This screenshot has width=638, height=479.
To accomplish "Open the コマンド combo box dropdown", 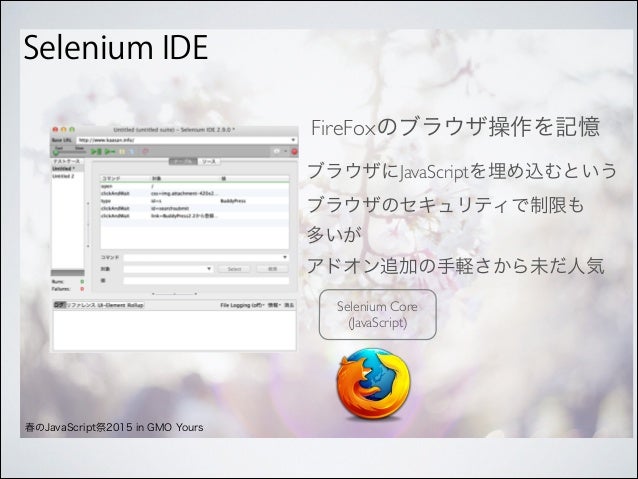I will (x=285, y=257).
